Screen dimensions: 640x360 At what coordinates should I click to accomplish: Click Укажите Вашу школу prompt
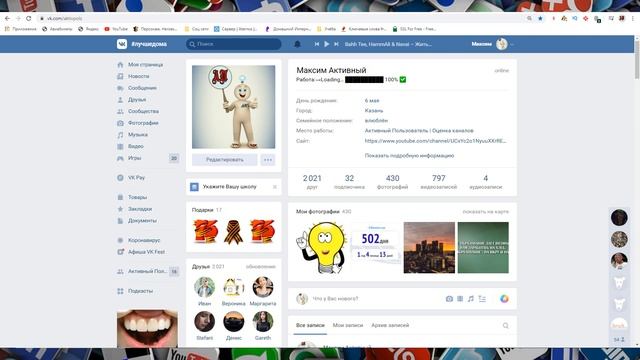click(x=229, y=187)
